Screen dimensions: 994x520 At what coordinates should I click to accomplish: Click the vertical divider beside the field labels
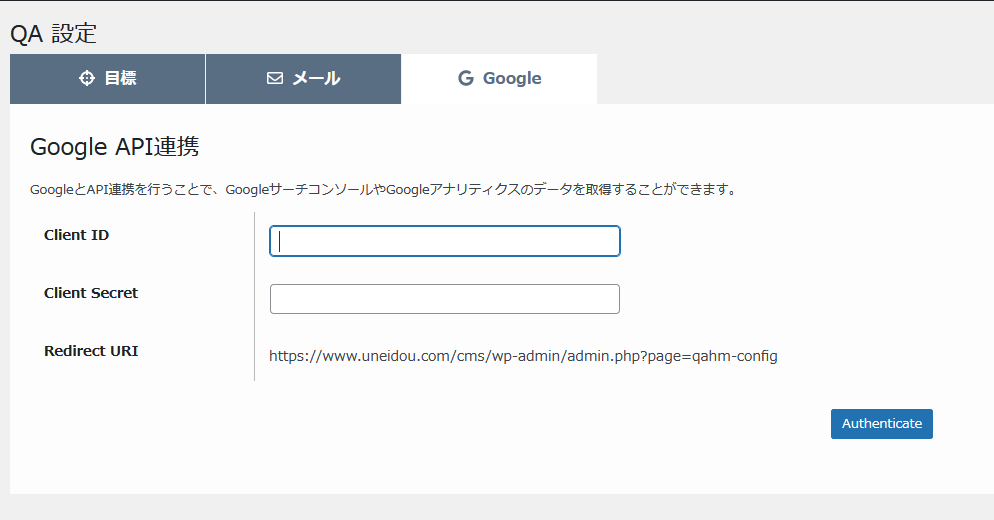point(254,296)
